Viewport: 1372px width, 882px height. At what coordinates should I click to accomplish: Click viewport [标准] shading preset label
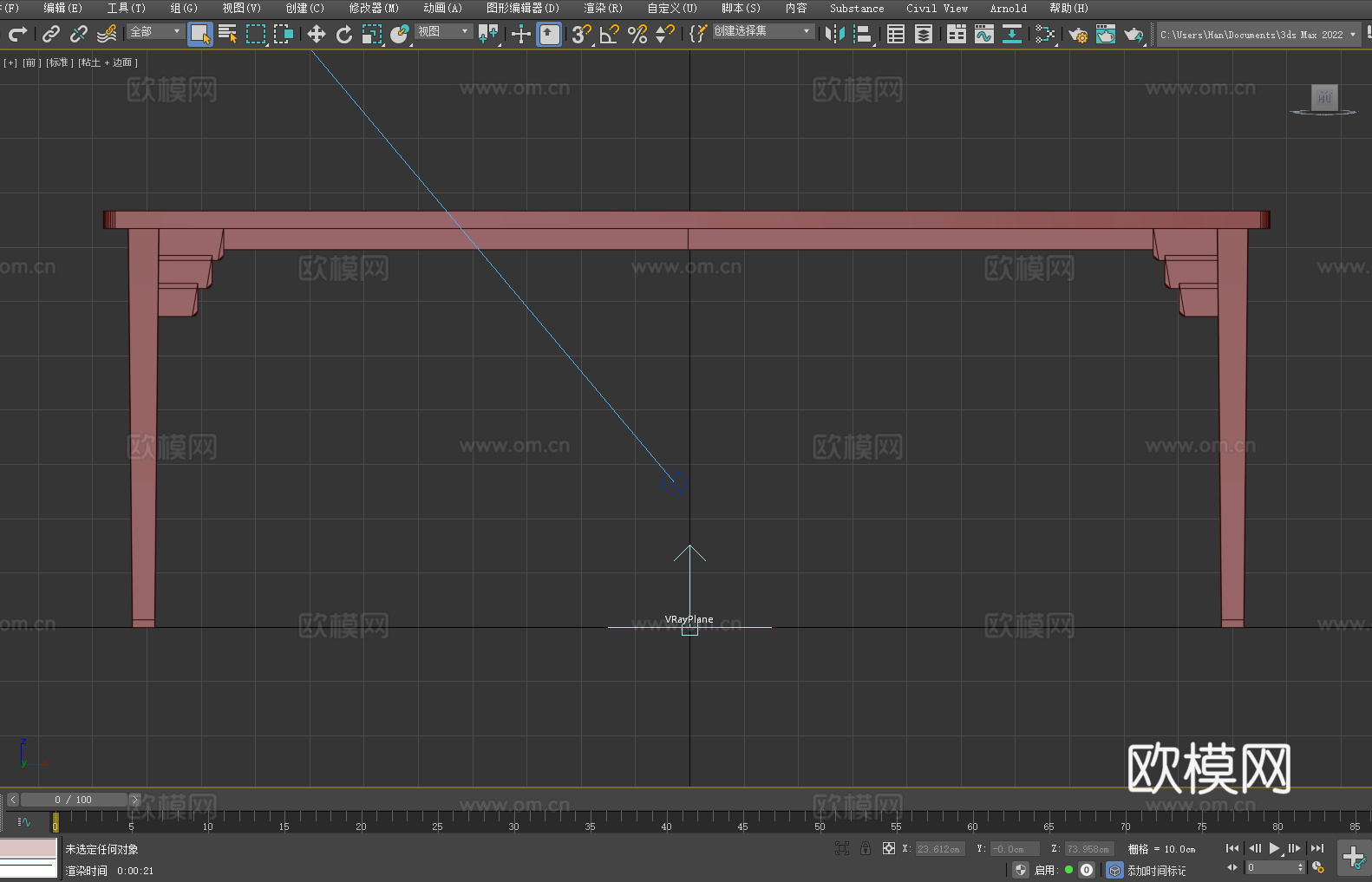click(x=59, y=62)
